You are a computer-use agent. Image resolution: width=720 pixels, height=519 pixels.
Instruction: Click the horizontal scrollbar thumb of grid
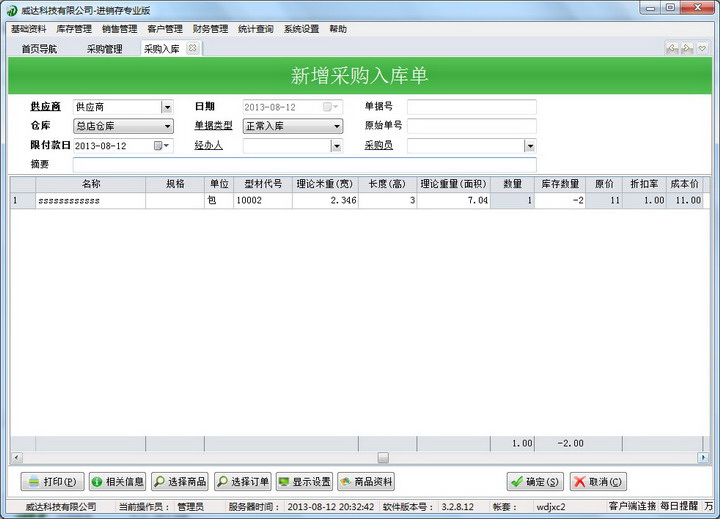pos(383,457)
